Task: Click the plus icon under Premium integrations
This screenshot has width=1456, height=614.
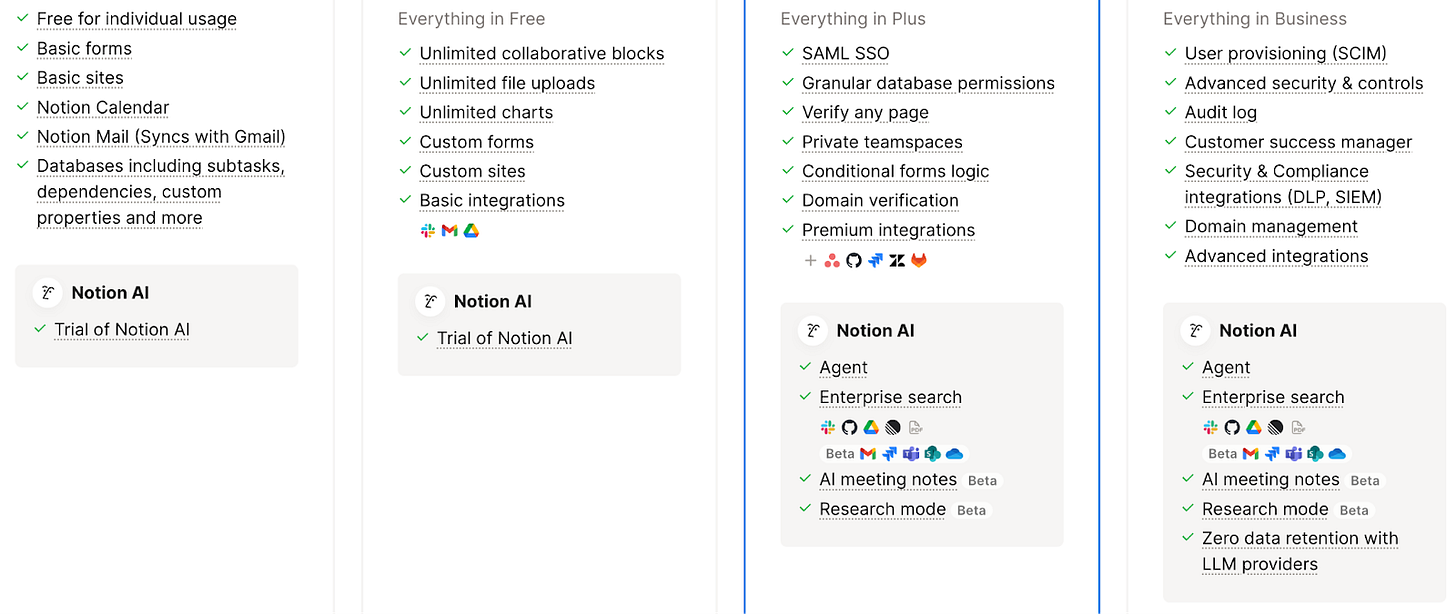Action: pos(811,261)
